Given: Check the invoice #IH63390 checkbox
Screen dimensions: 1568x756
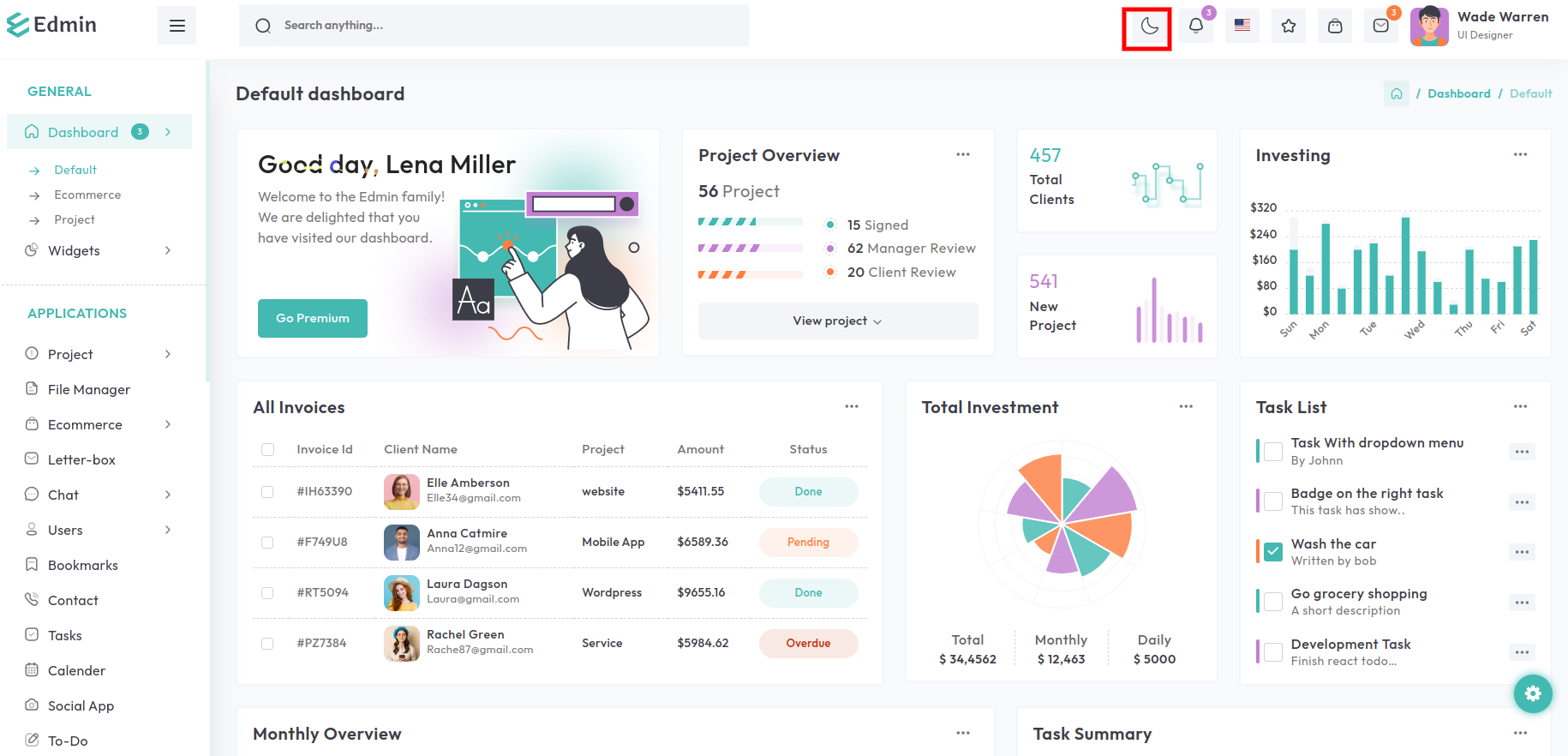Looking at the screenshot, I should 267,492.
